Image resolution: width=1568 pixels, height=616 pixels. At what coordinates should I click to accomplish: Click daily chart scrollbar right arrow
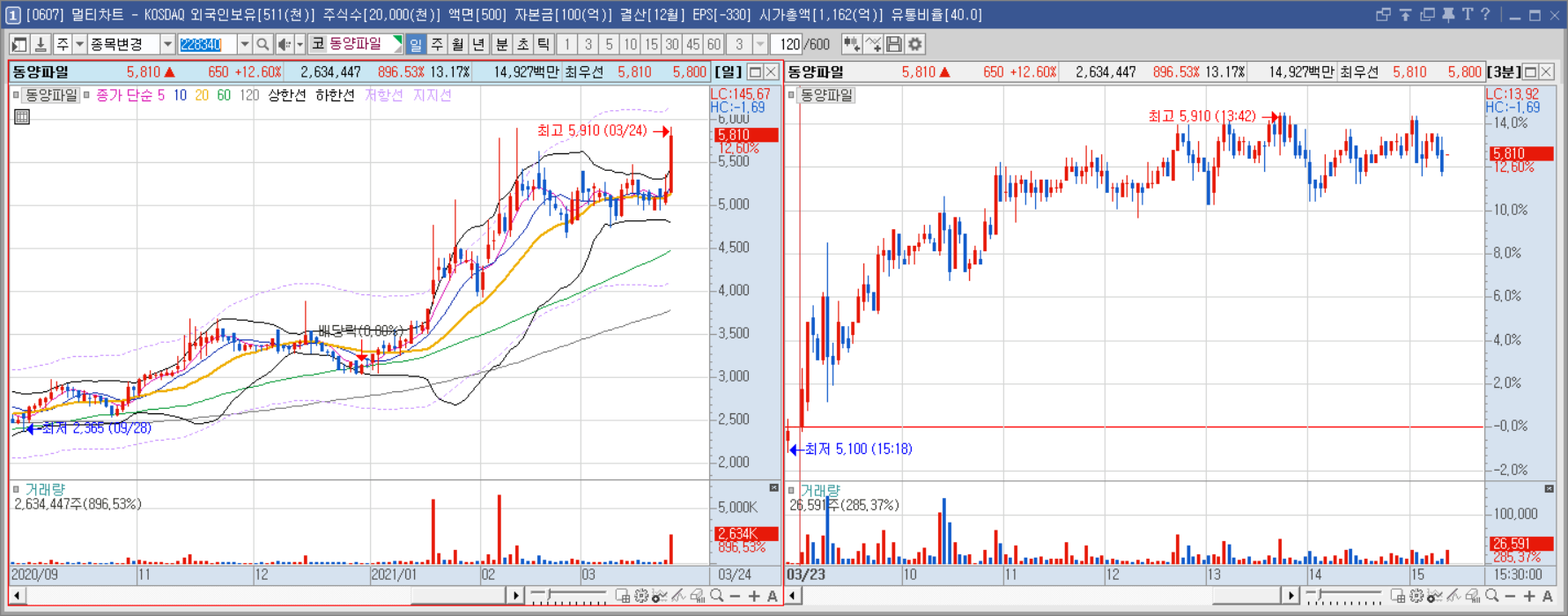tap(516, 596)
